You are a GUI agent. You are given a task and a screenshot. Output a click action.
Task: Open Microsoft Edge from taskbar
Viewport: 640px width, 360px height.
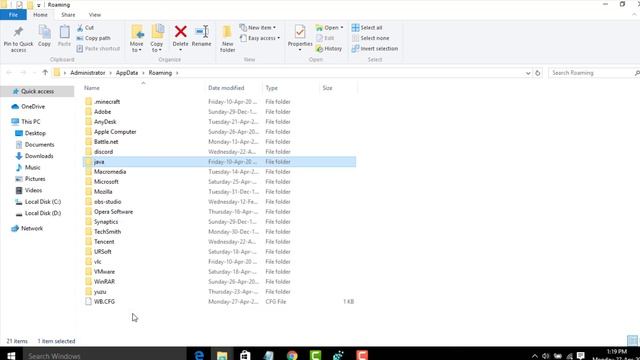(199, 355)
